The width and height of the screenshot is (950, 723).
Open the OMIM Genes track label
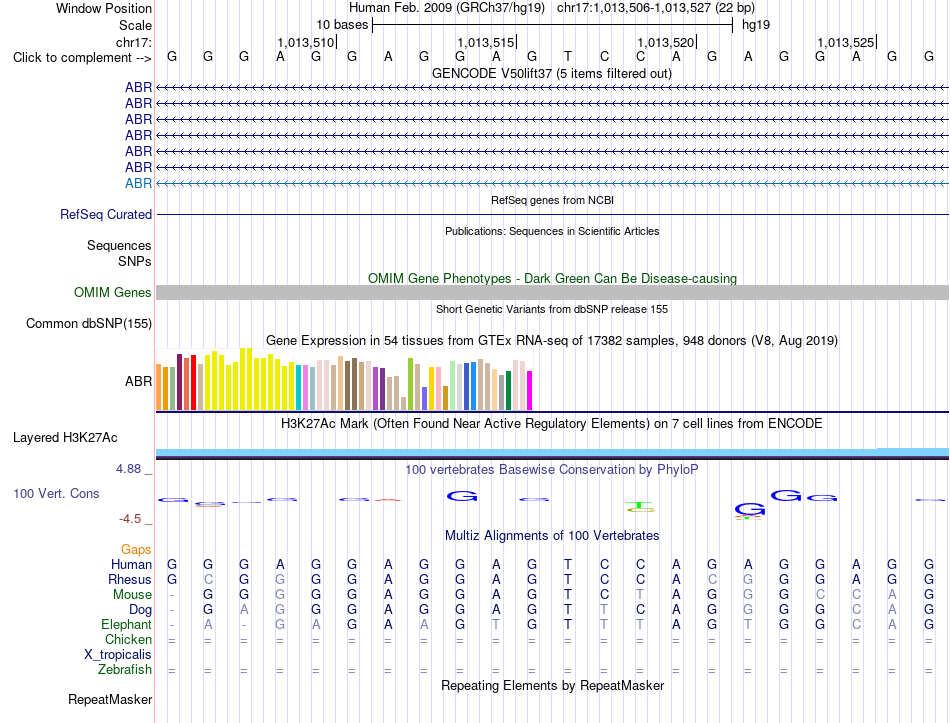[x=113, y=293]
